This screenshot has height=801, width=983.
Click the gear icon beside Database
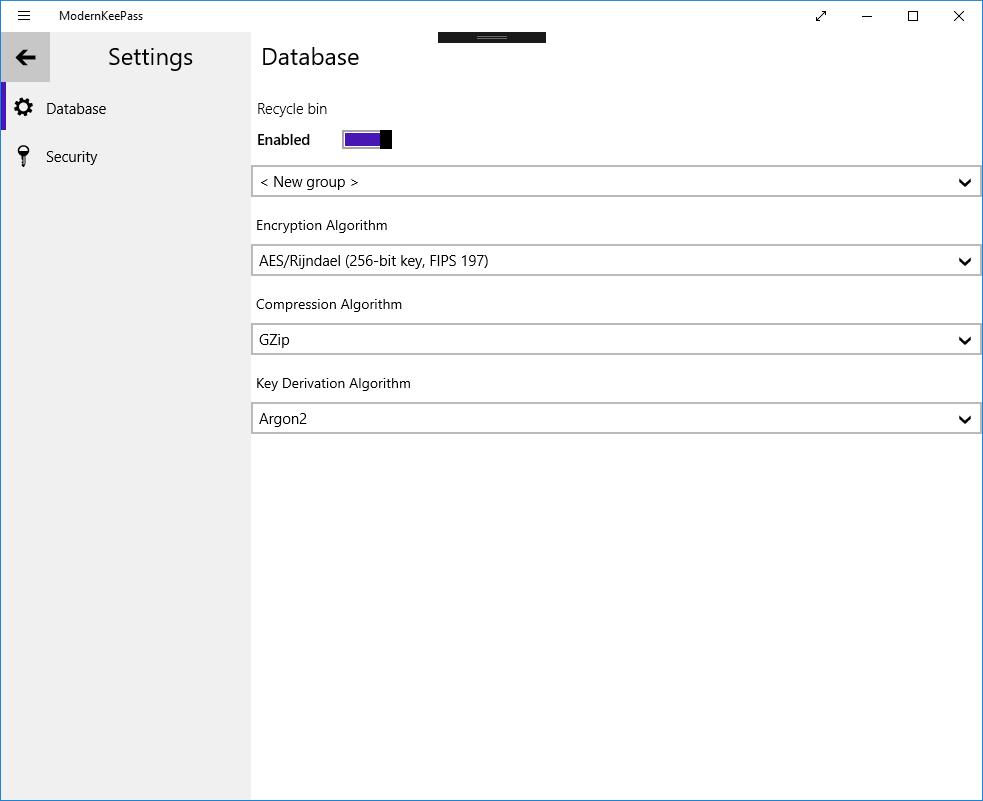pos(24,108)
